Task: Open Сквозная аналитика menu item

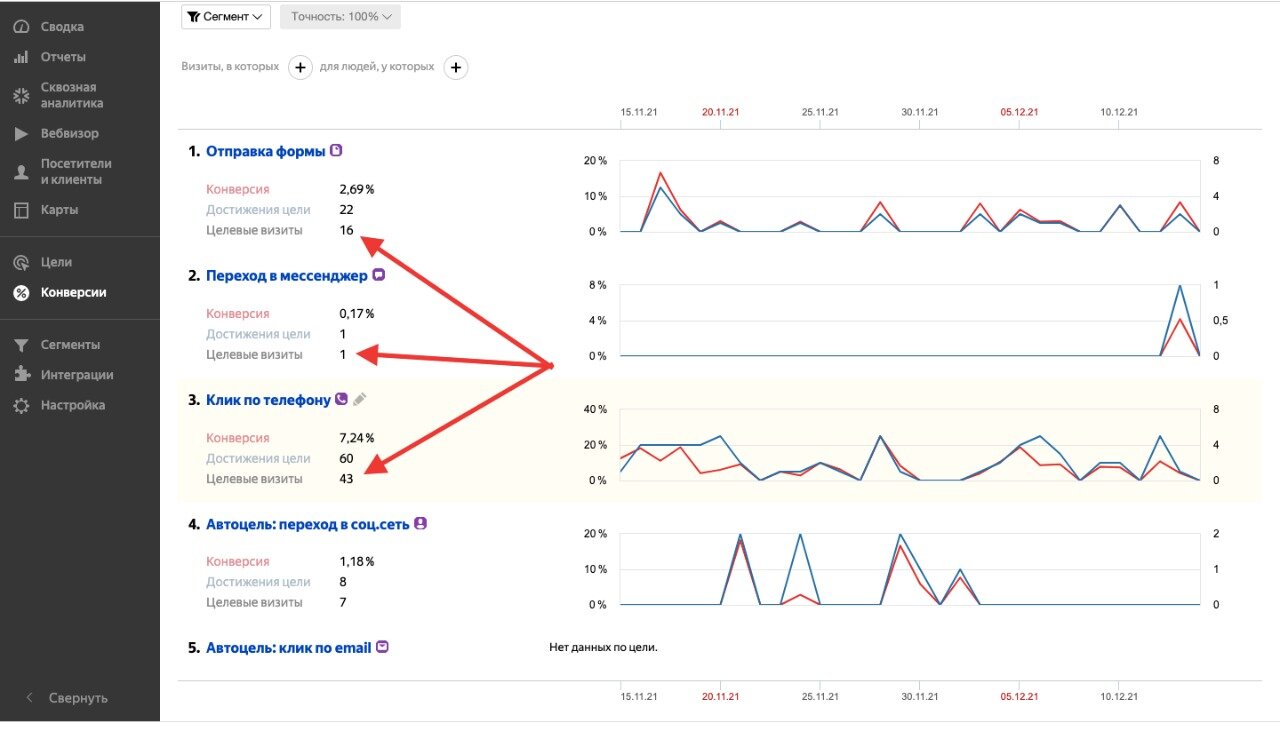Action: click(71, 95)
